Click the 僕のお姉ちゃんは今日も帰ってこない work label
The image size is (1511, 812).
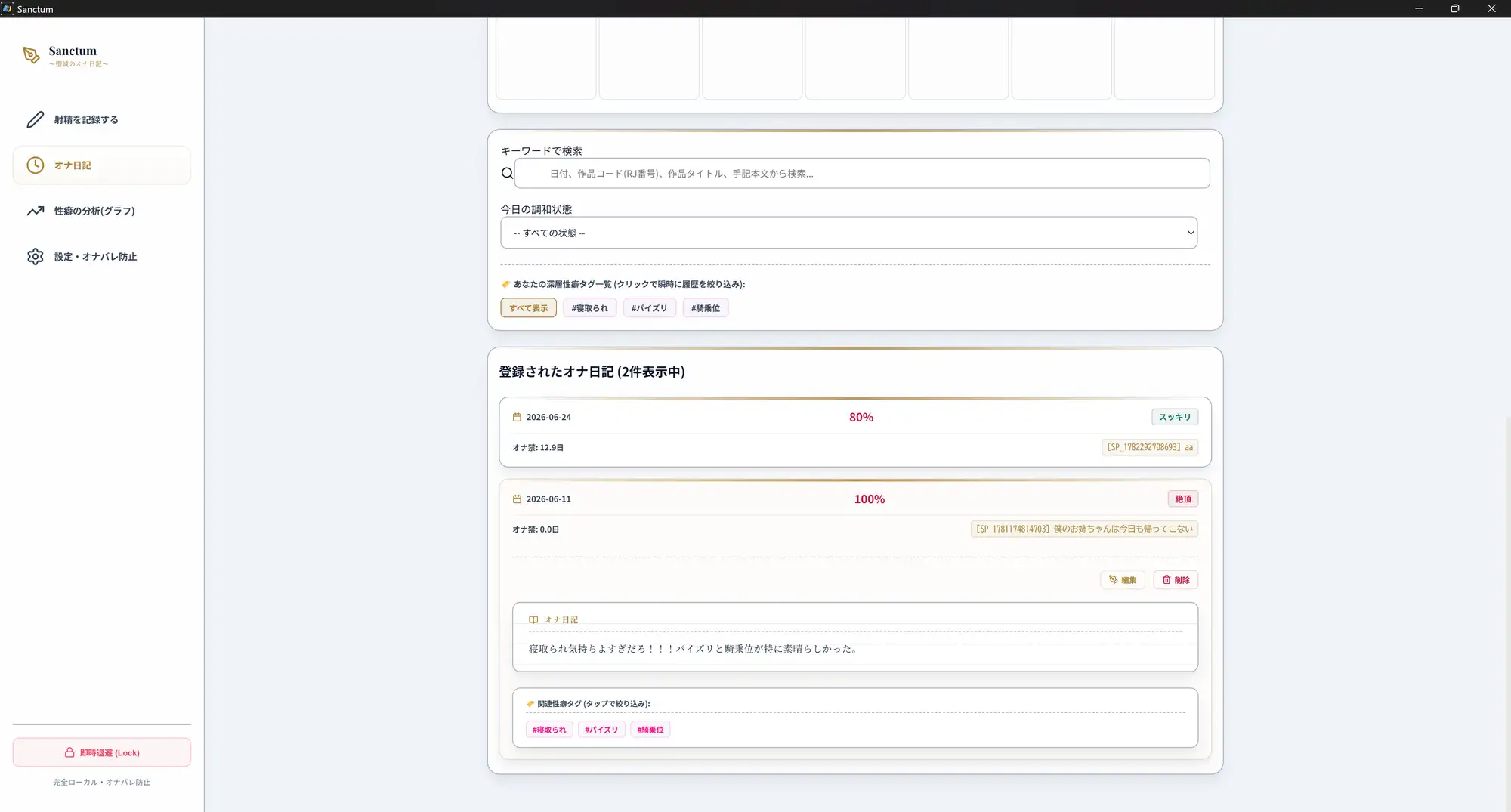click(x=1084, y=529)
